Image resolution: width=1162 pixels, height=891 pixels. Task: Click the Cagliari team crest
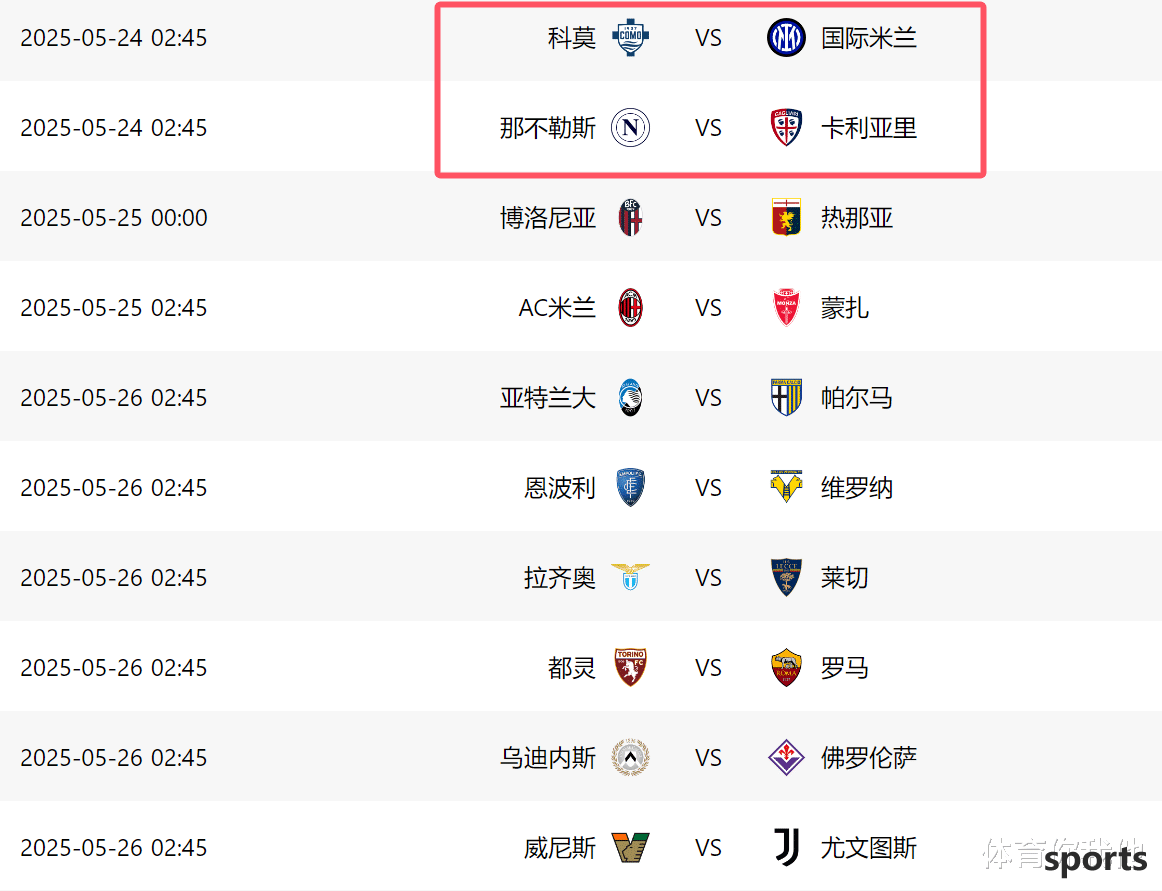[x=786, y=127]
